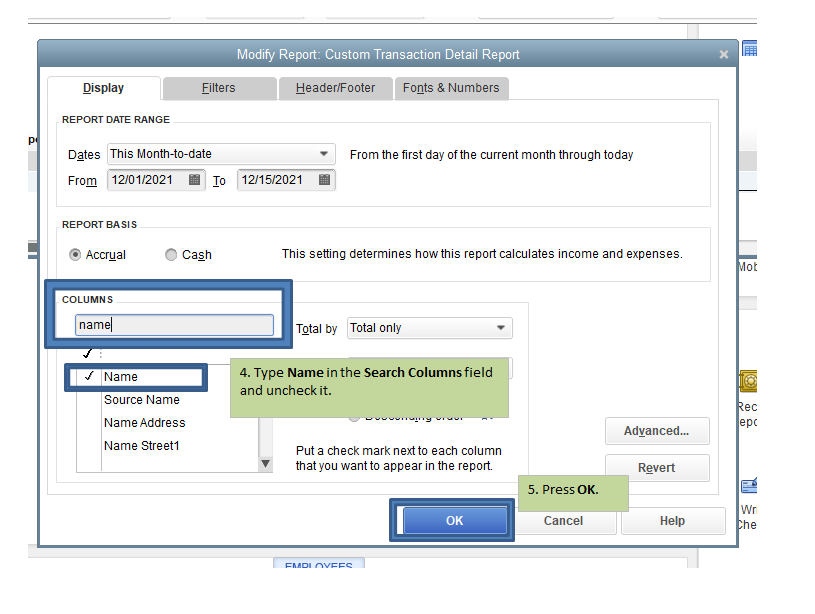The image size is (815, 614).
Task: Click the Cancel button
Action: 563,521
